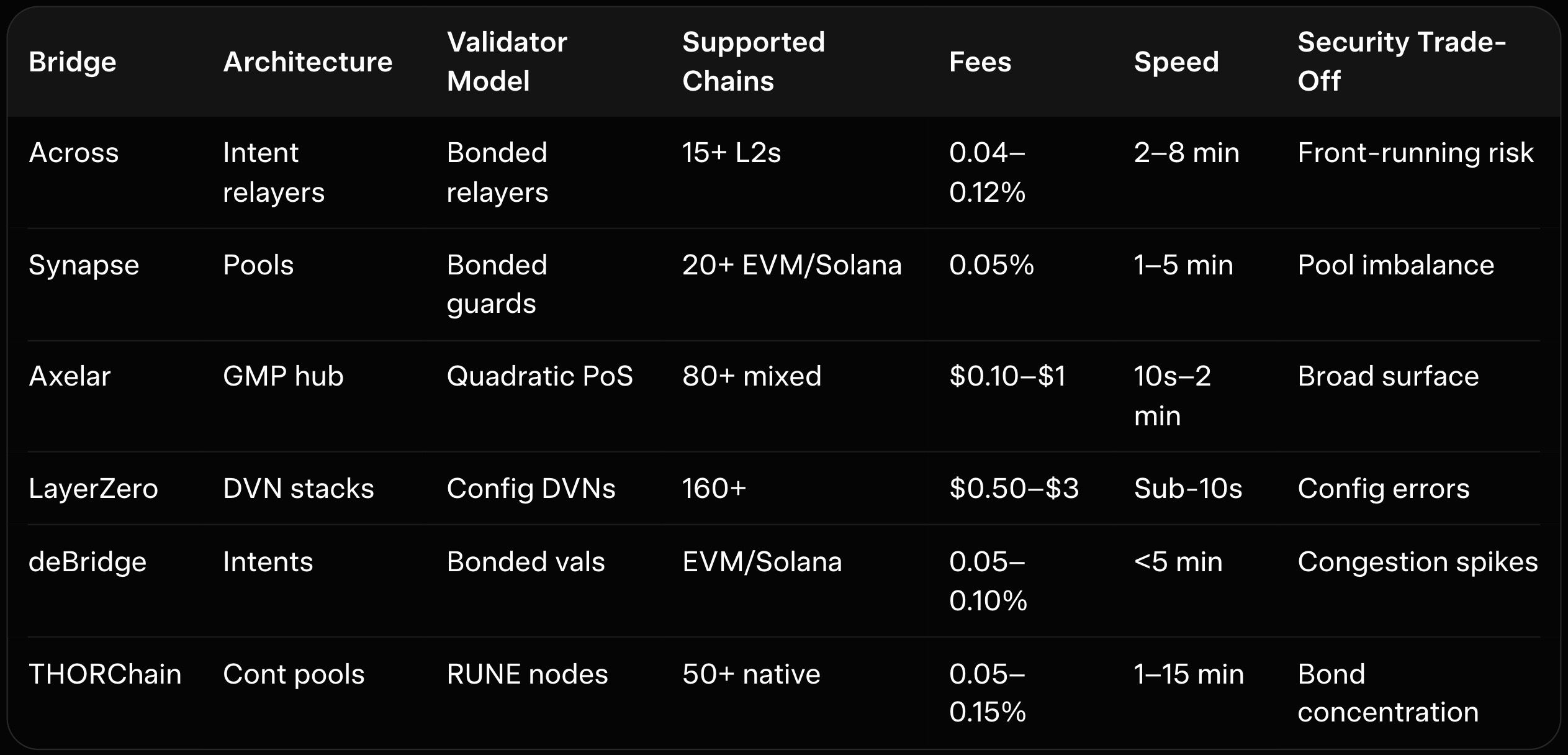Click the Speed column header
This screenshot has width=1568, height=755.
click(x=1176, y=62)
